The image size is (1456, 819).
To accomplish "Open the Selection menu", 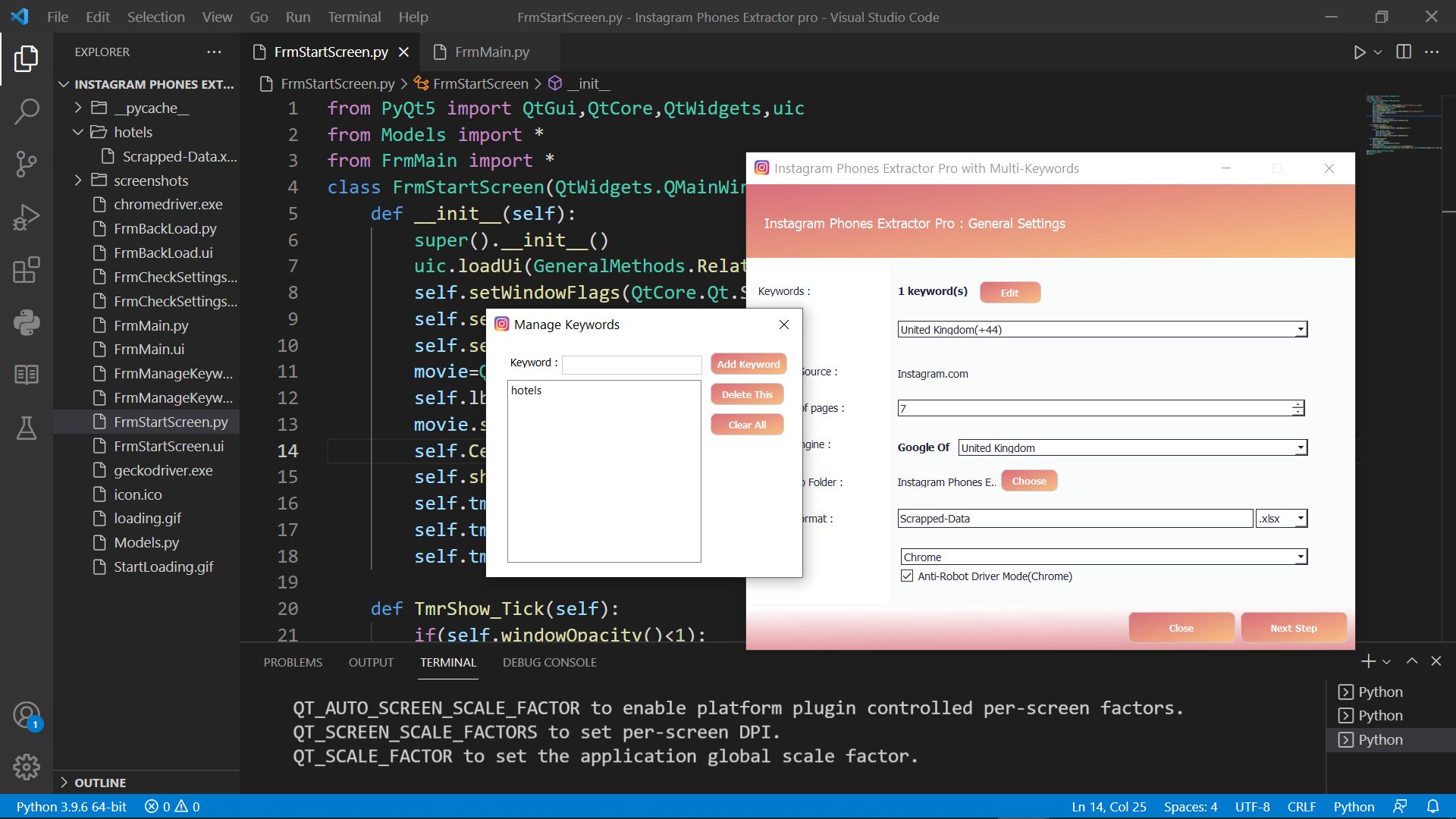I will (x=155, y=17).
